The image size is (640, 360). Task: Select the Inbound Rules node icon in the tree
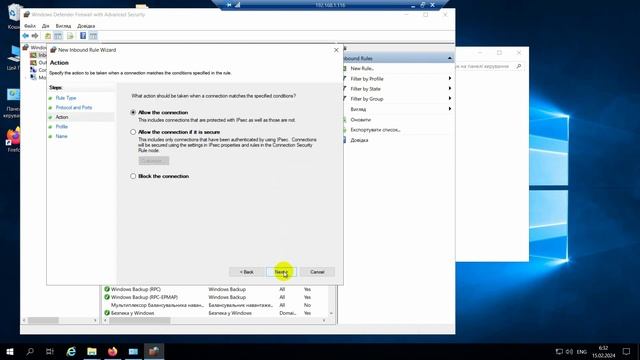click(x=33, y=55)
